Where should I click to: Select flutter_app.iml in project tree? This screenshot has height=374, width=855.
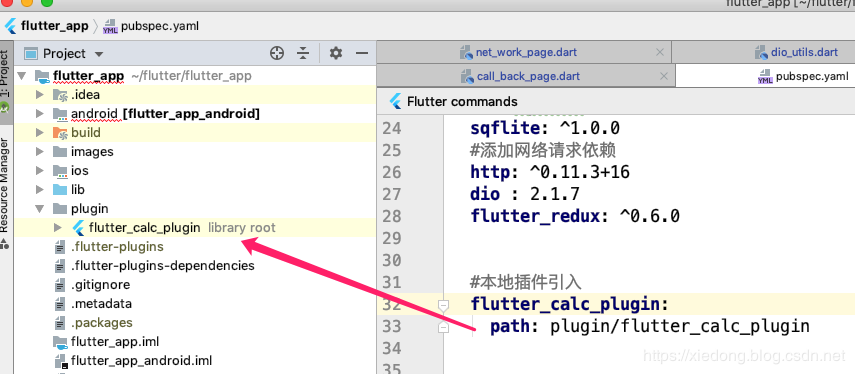115,342
